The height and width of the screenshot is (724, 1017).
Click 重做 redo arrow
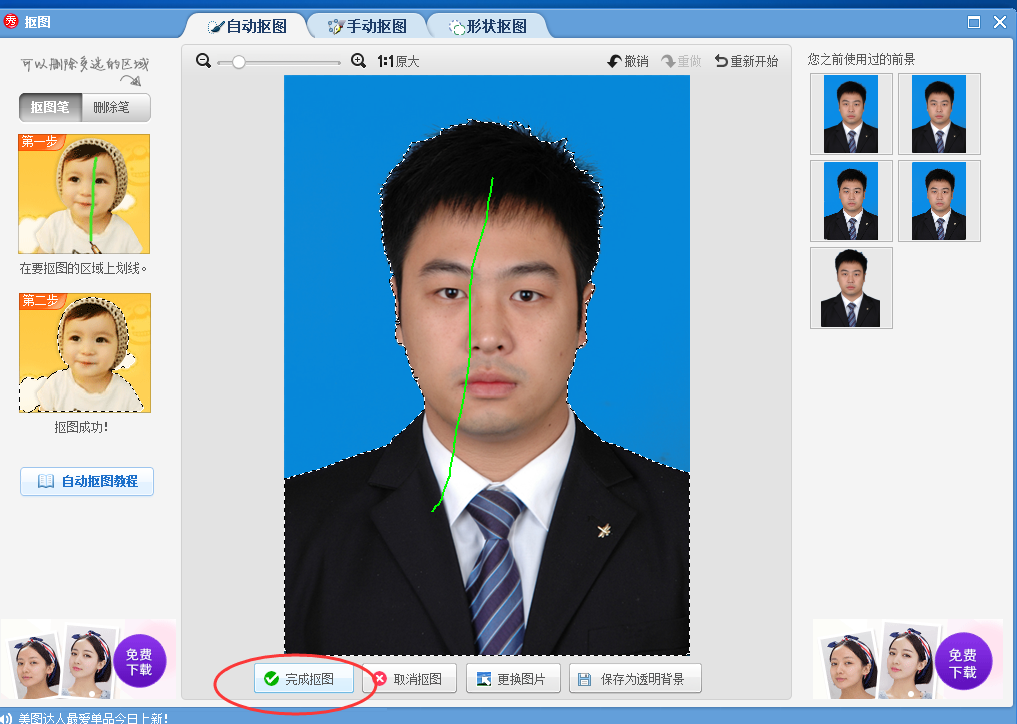tap(669, 61)
